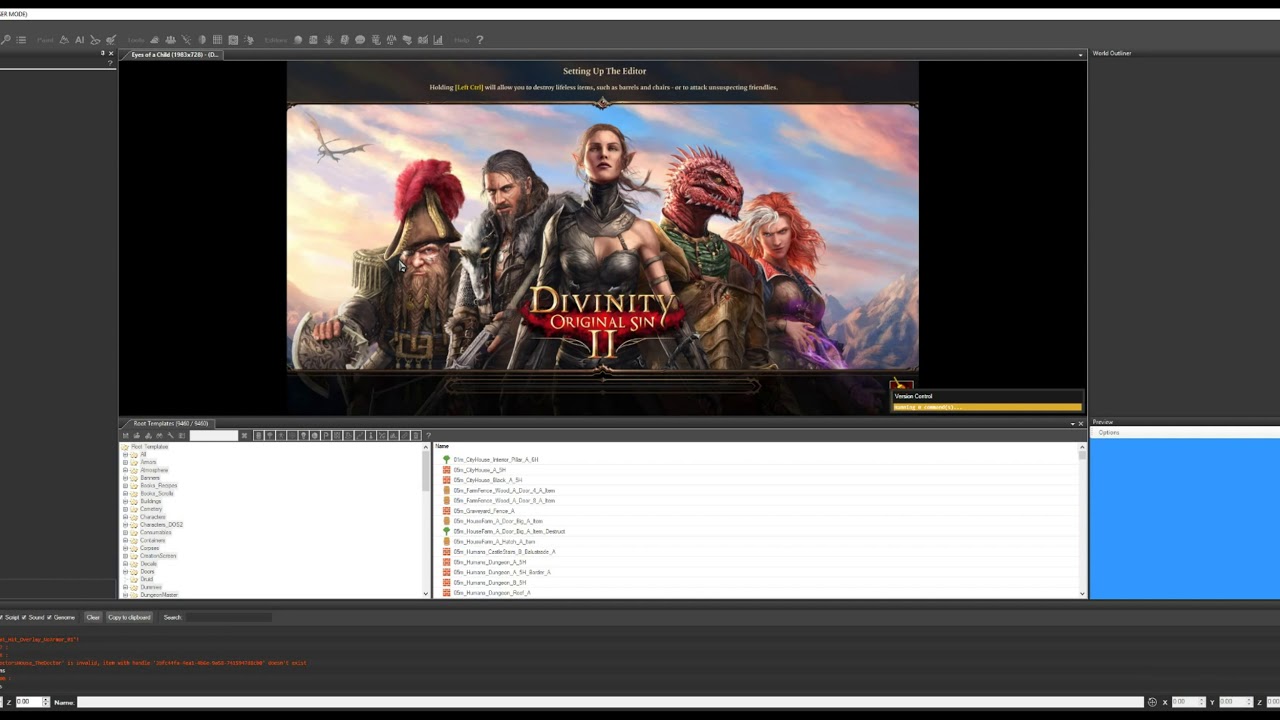Open the Root Templates panel dropdown arrow

pos(1072,424)
